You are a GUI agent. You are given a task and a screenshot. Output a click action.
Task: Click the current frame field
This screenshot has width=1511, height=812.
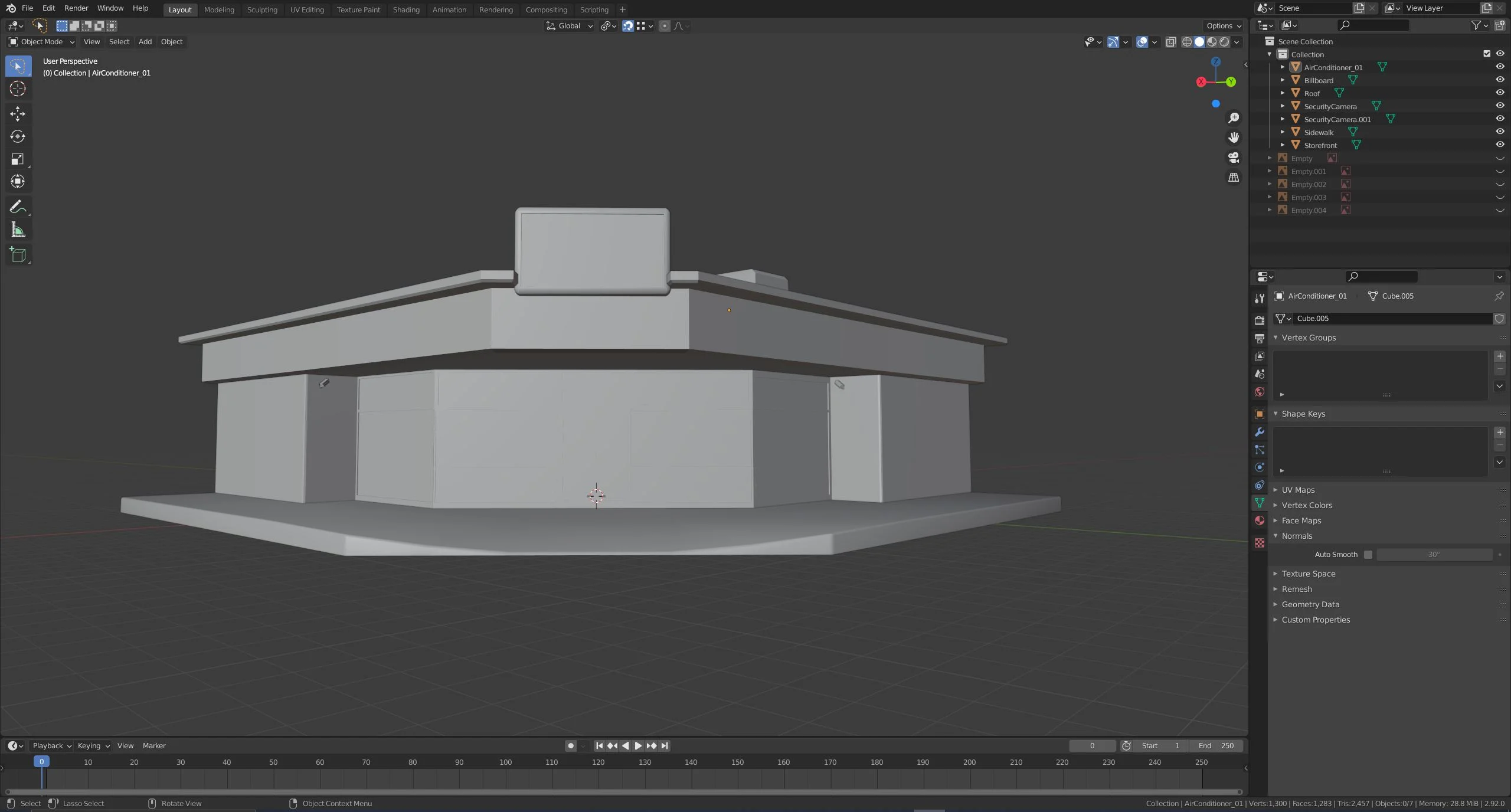(x=1092, y=746)
